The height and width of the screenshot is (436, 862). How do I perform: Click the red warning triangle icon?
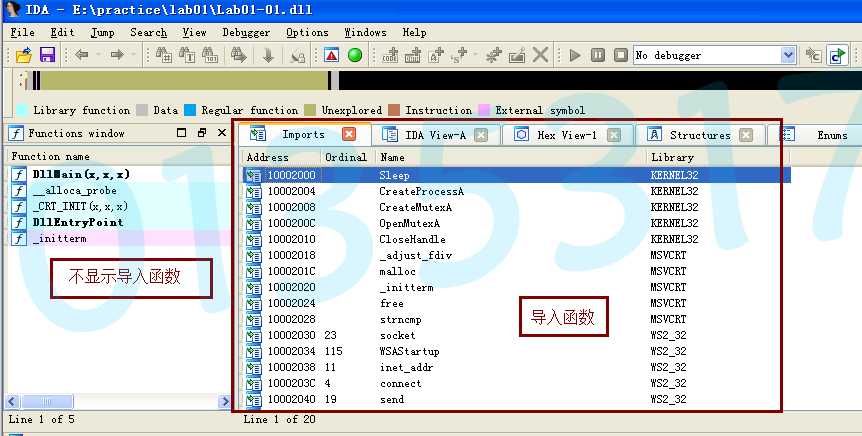331,55
